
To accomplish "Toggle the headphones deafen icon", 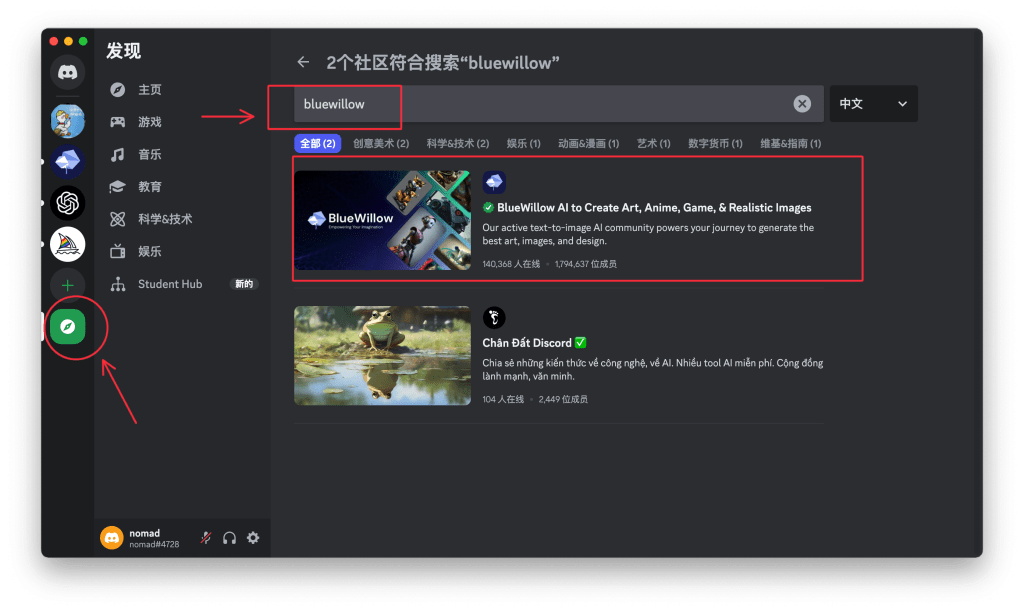I will tap(229, 538).
